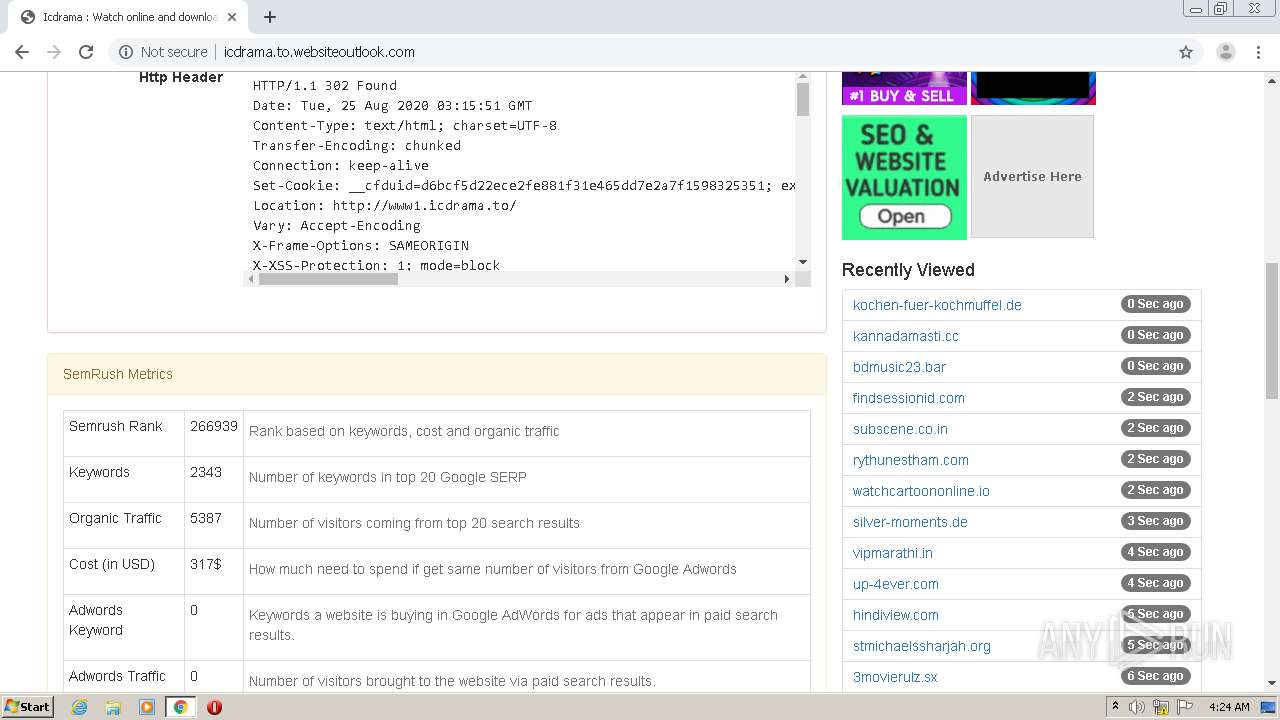Viewport: 1280px width, 720px height.
Task: Open Windows Start menu
Action: (28, 706)
